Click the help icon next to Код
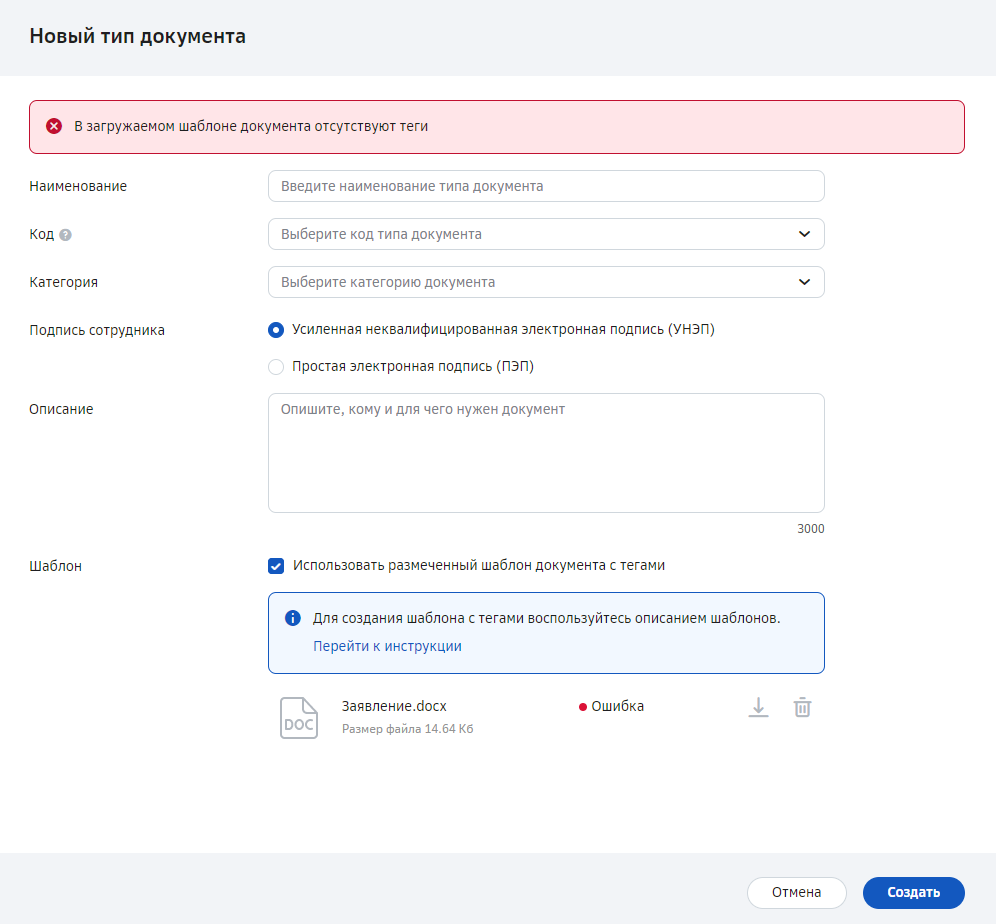The image size is (996, 924). point(65,235)
